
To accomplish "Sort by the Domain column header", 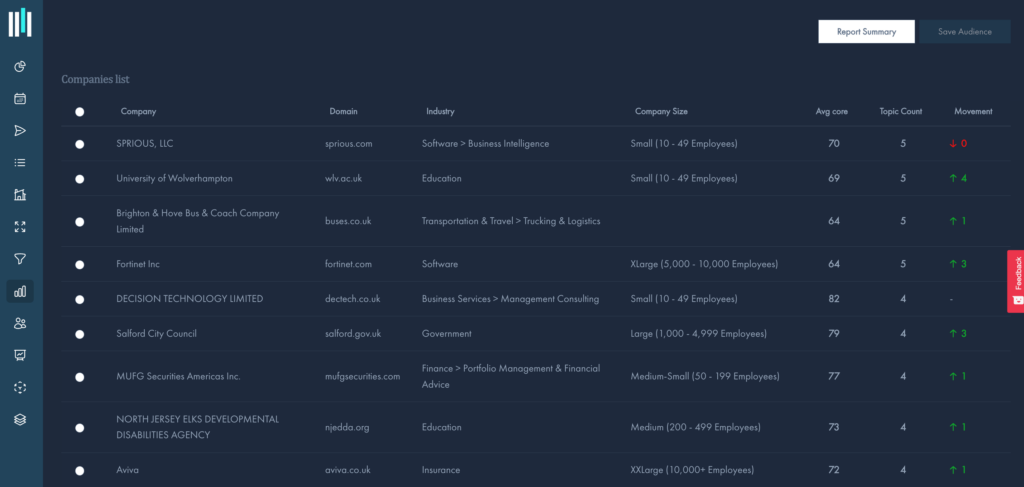I will (x=344, y=112).
